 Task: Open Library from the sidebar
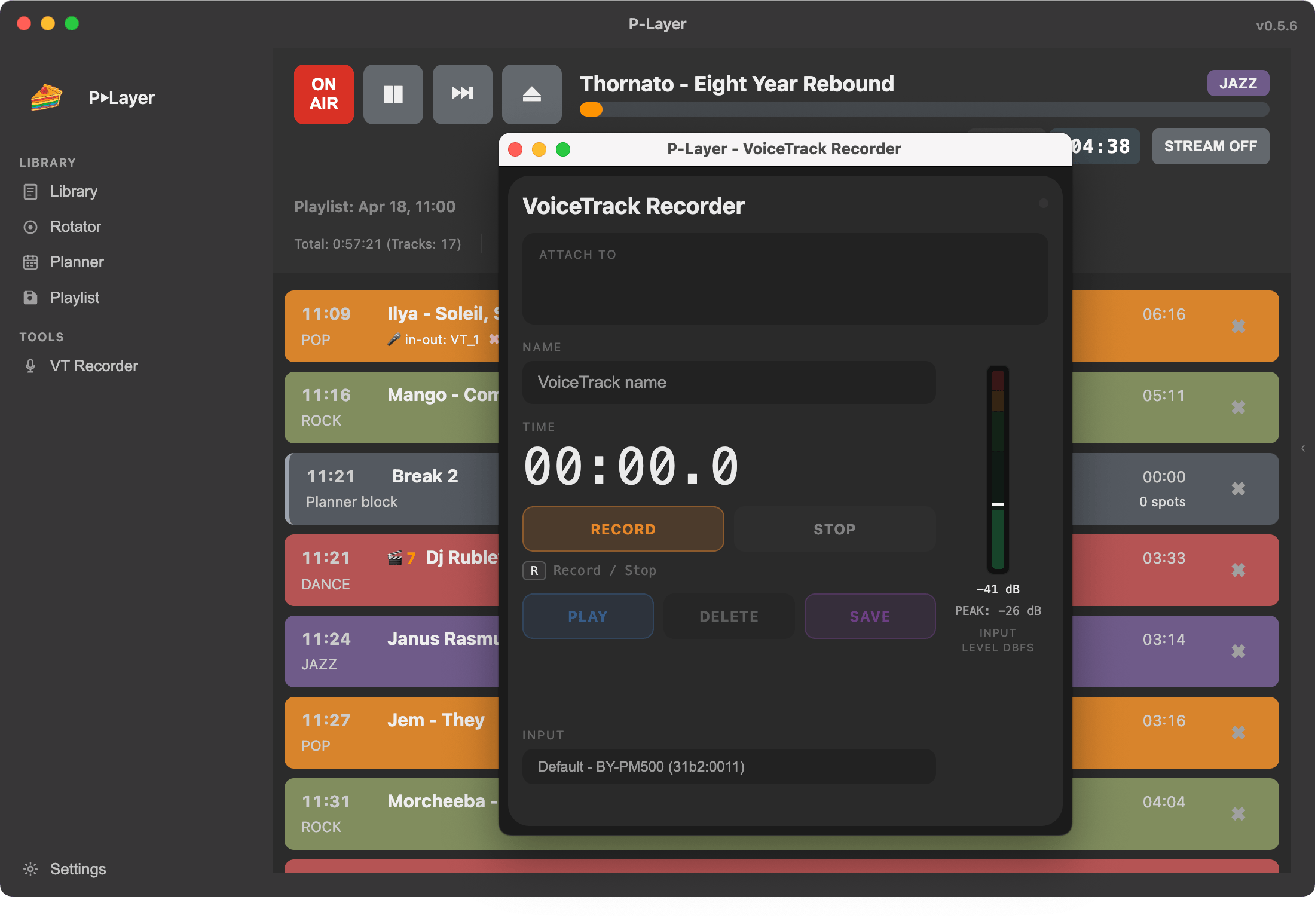[74, 191]
